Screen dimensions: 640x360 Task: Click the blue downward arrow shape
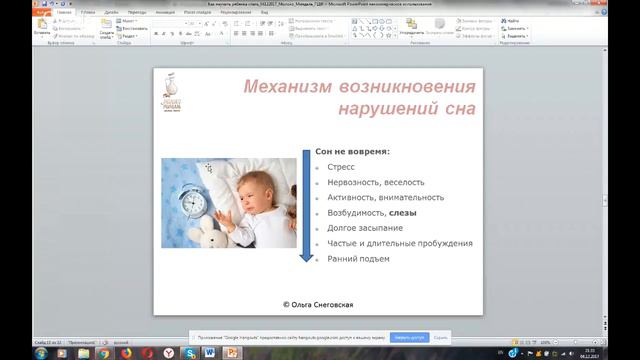[x=306, y=205]
